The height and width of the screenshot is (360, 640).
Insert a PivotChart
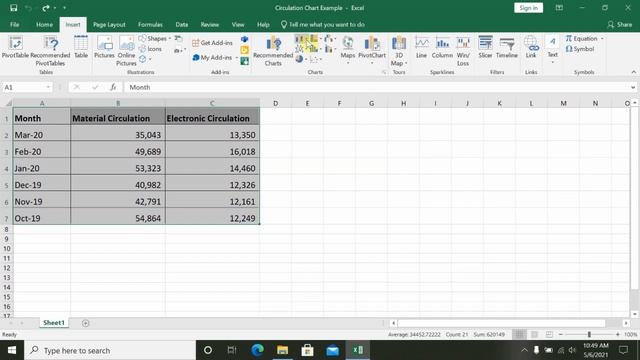click(372, 50)
